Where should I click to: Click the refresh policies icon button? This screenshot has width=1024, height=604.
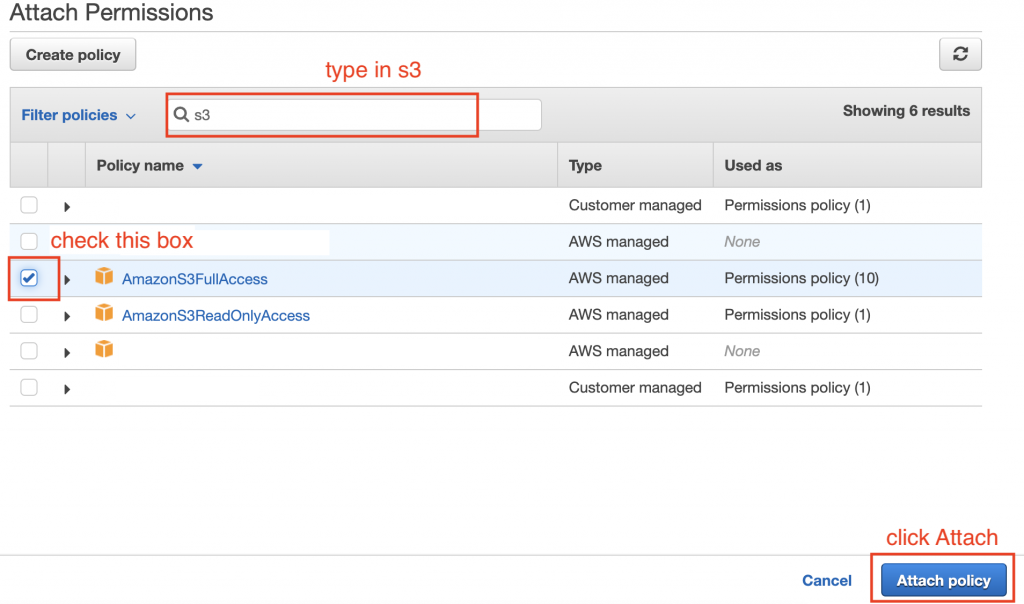pos(960,54)
